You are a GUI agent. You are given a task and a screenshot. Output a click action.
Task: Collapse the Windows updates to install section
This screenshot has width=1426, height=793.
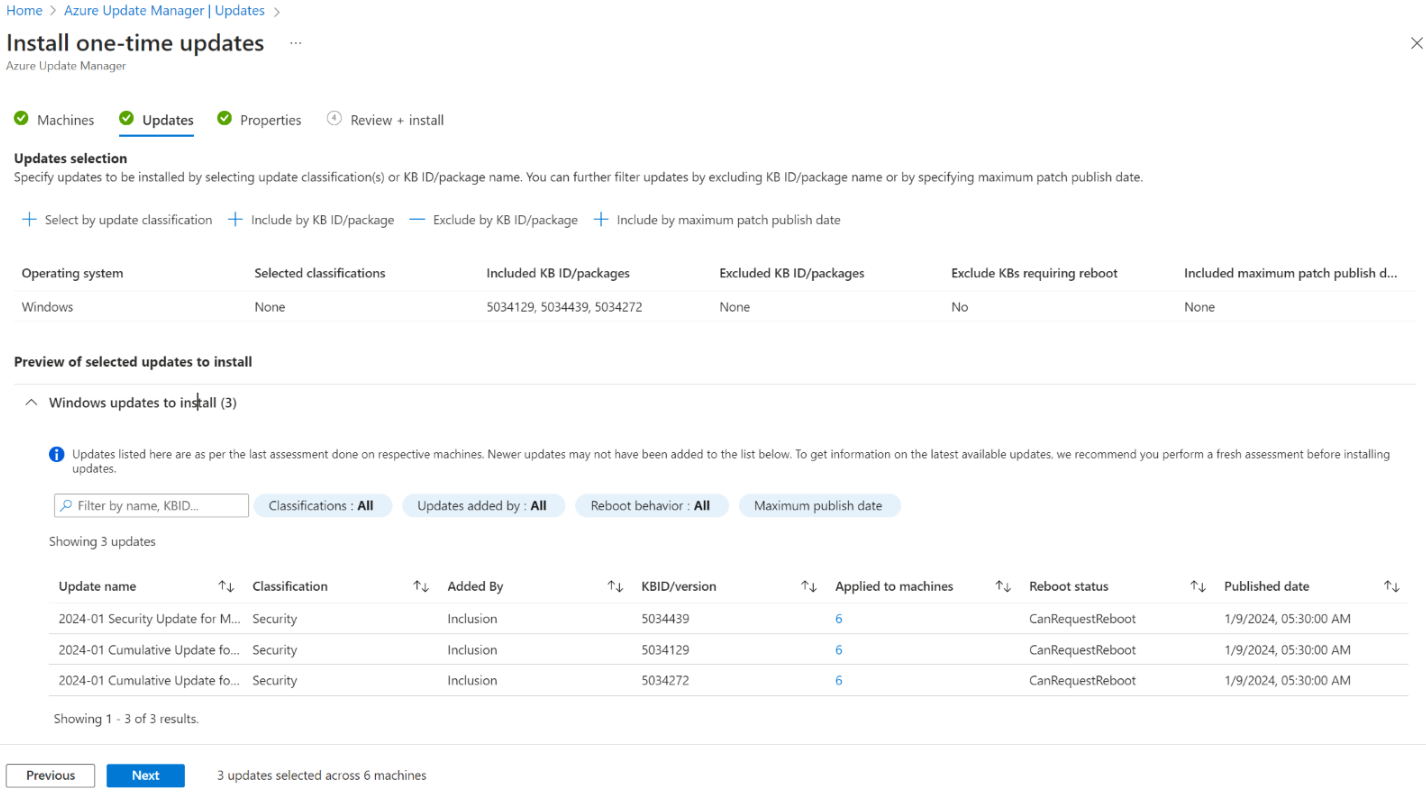(31, 403)
